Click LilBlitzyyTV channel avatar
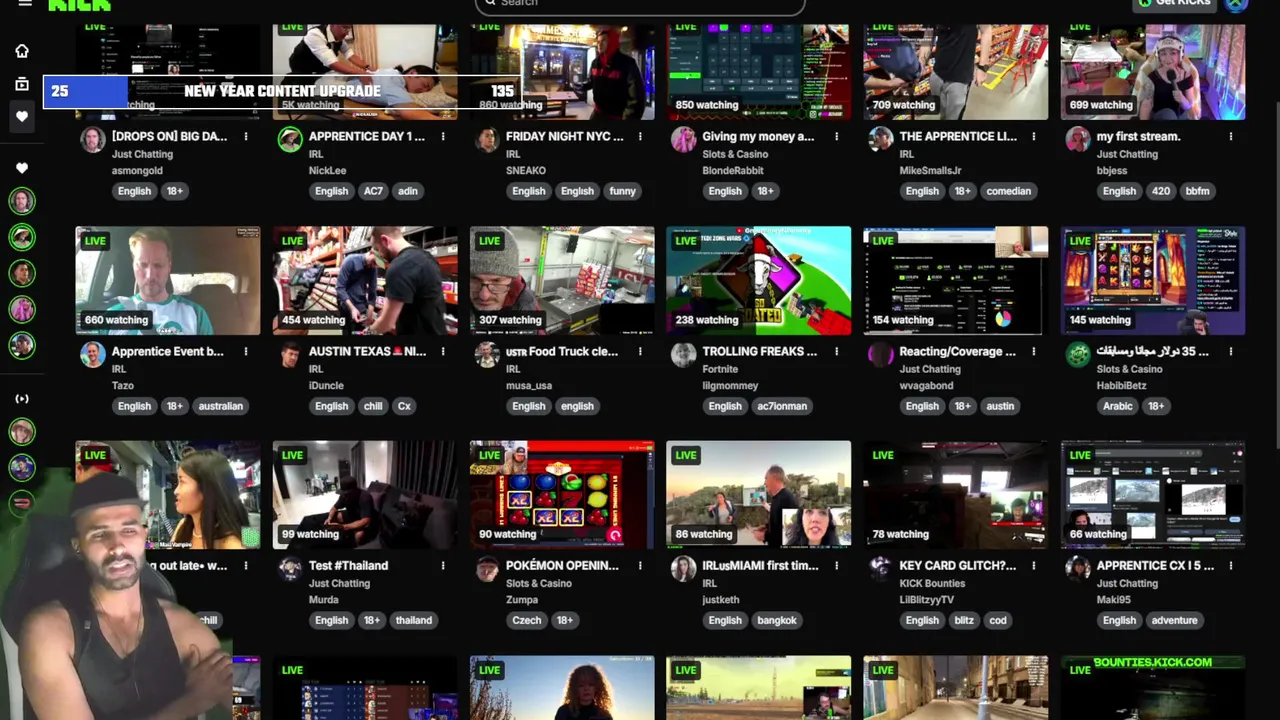This screenshot has width=1280, height=720. coord(881,568)
